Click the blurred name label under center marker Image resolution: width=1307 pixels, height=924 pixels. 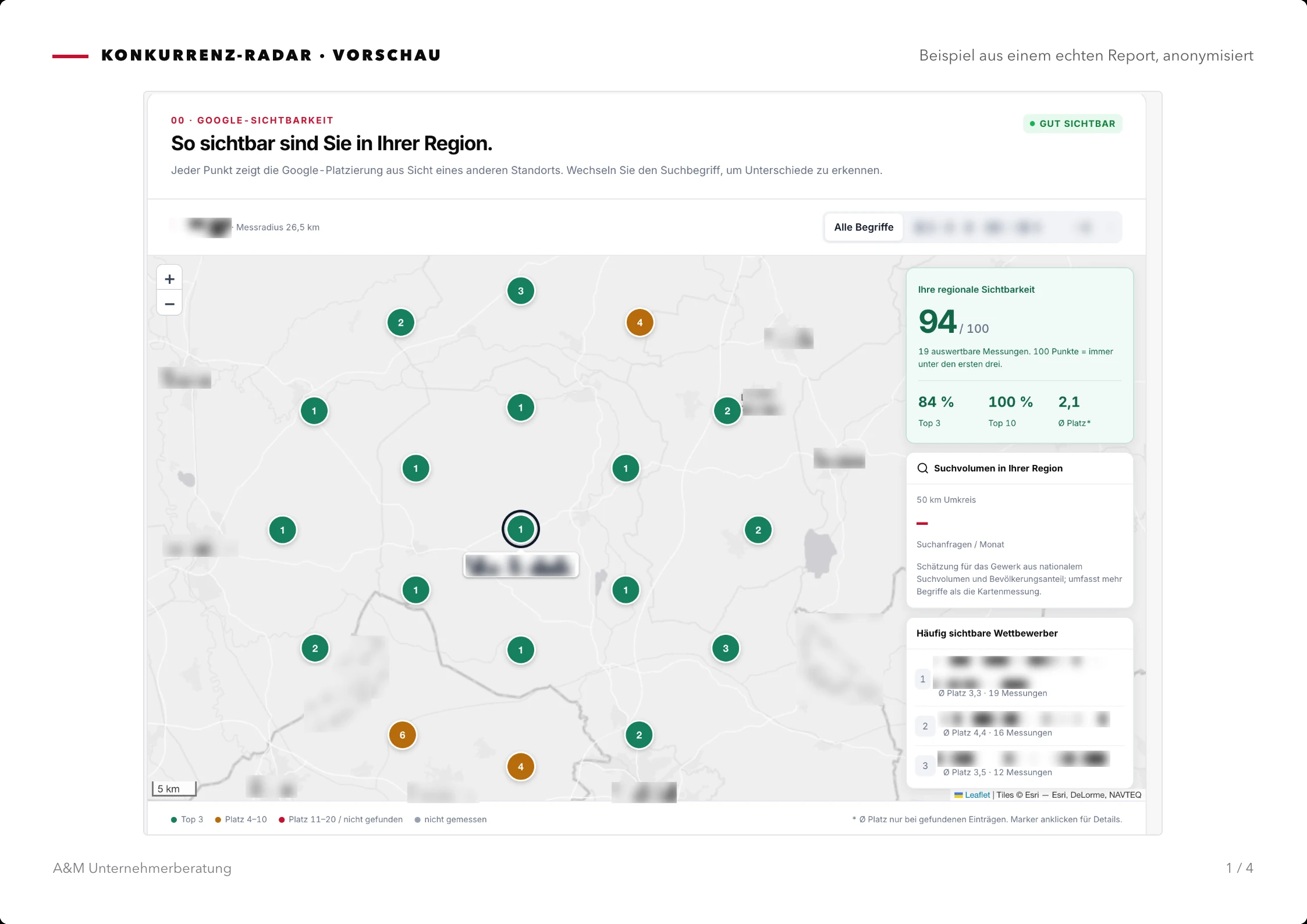(521, 566)
